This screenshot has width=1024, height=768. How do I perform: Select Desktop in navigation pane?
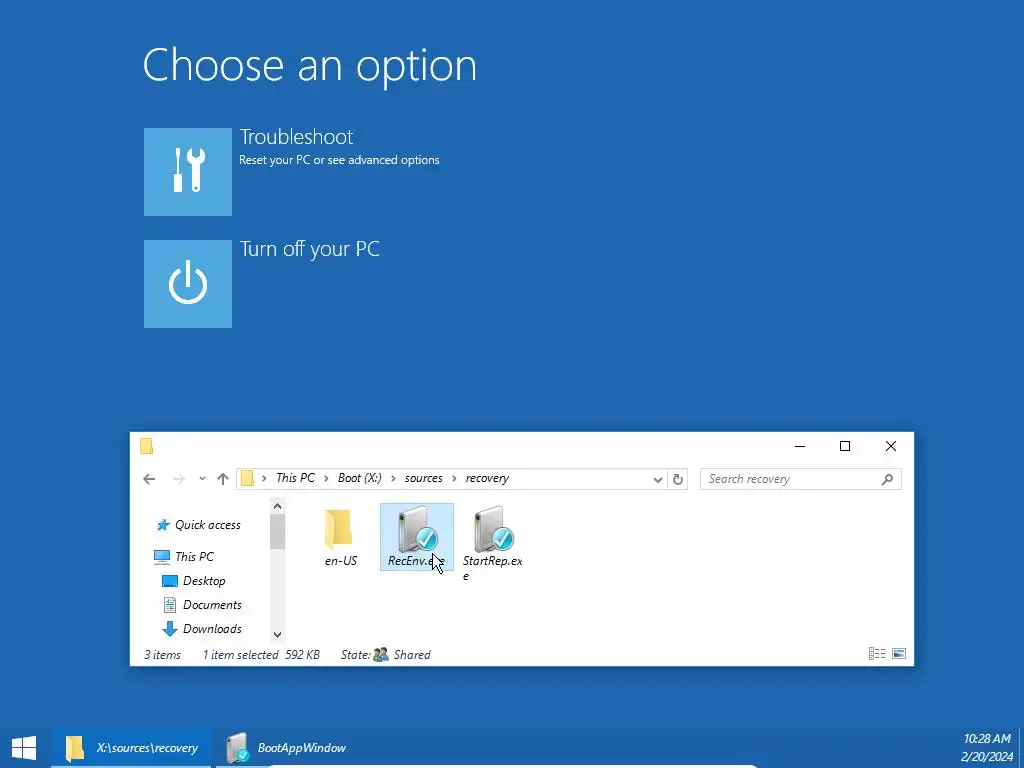coord(193,581)
